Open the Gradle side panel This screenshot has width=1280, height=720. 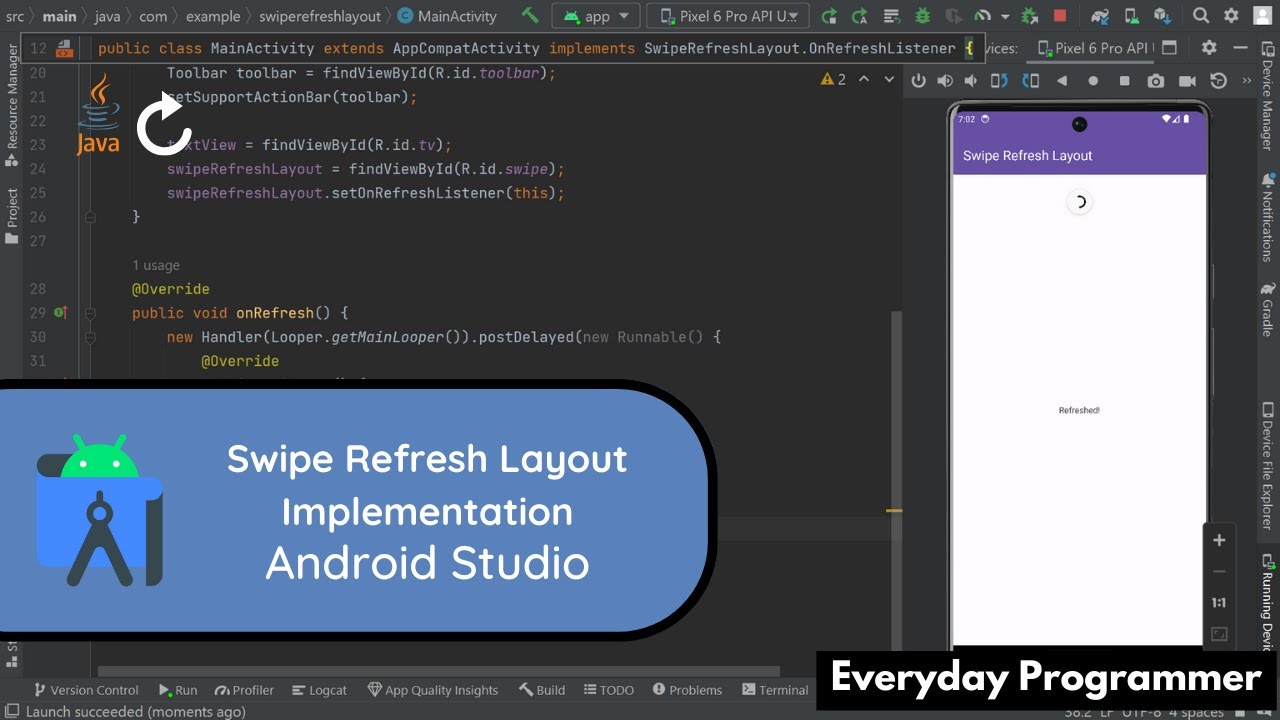point(1268,310)
